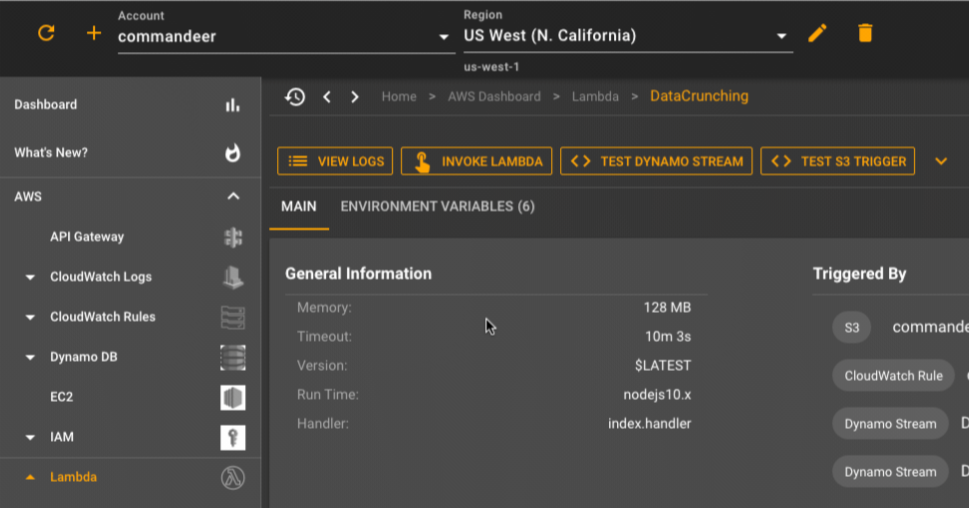Click the INVOKE LAMBDA button
Image resolution: width=969 pixels, height=508 pixels.
click(x=476, y=161)
